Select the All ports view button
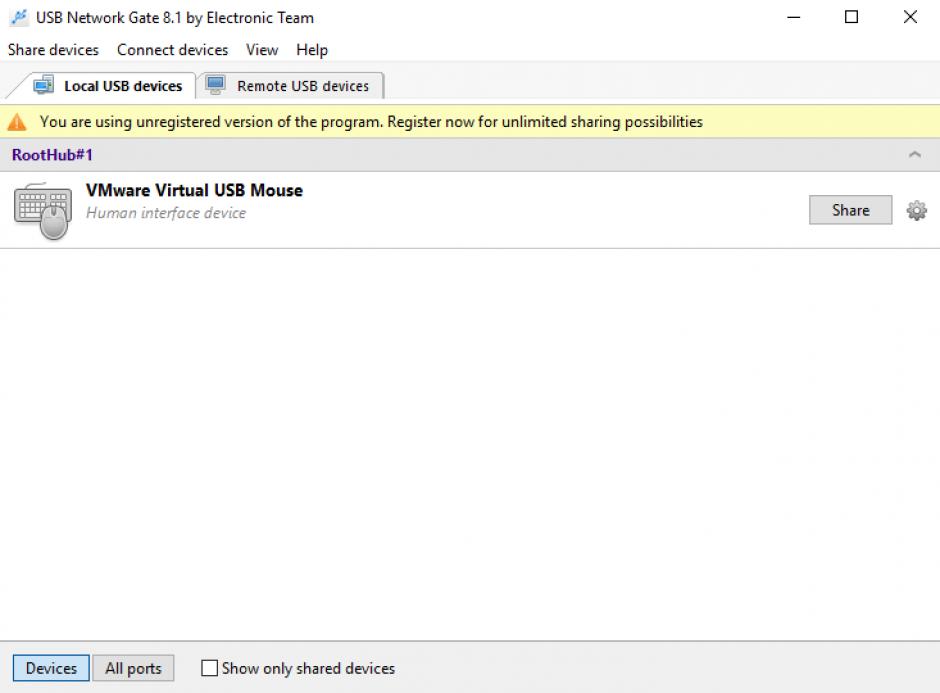The width and height of the screenshot is (940, 693). point(133,668)
